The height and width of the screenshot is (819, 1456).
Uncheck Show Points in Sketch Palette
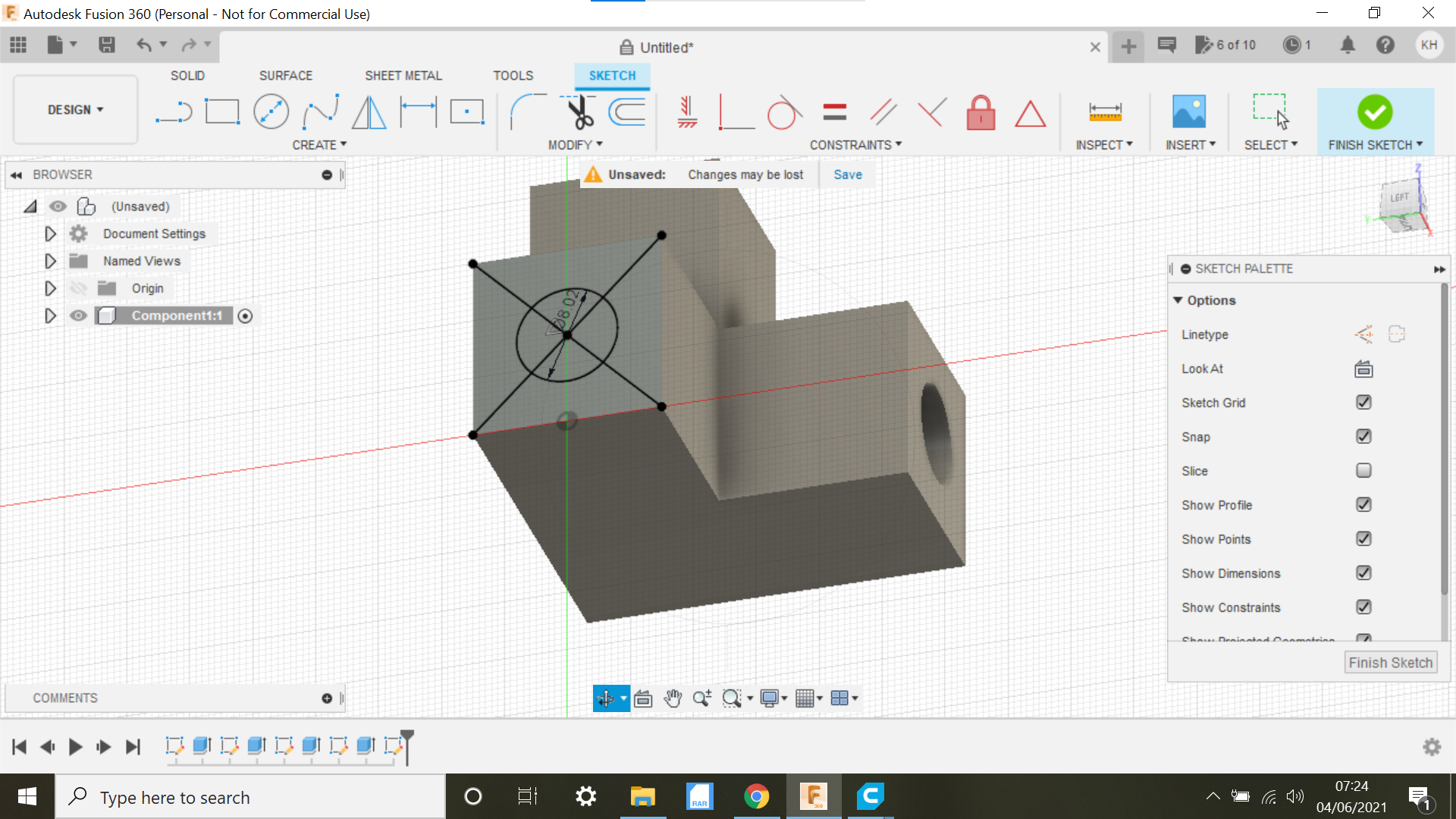1363,538
